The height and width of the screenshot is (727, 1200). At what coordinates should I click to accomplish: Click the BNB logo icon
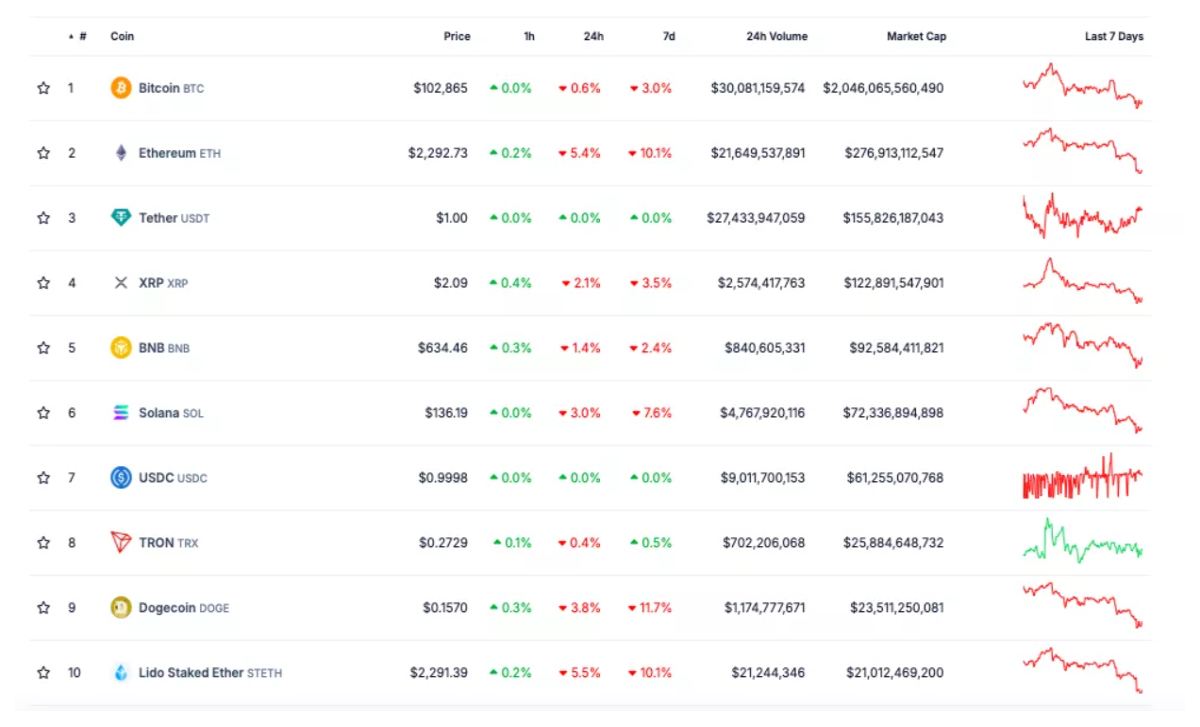[x=121, y=348]
